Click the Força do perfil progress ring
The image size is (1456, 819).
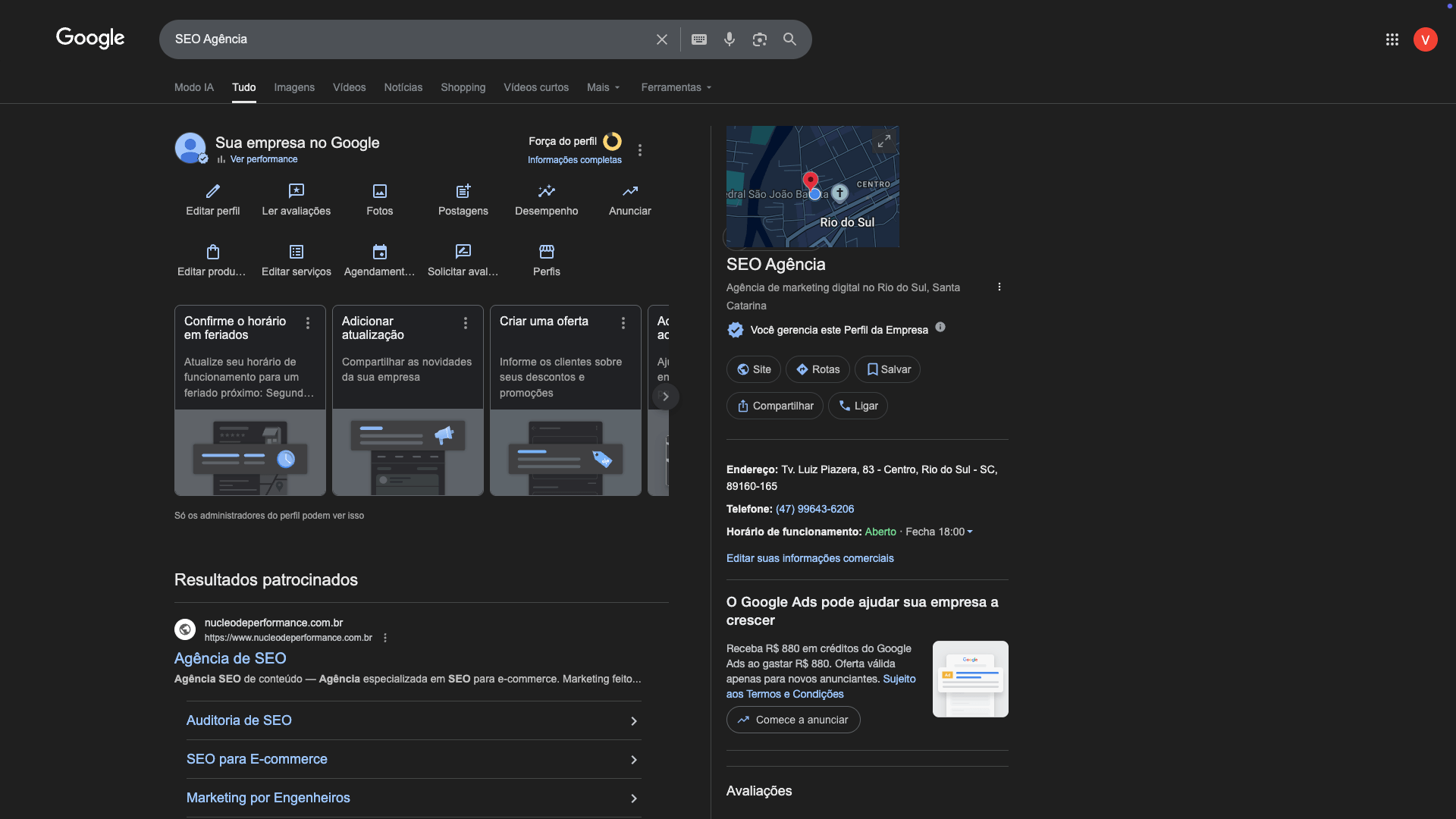pyautogui.click(x=612, y=142)
